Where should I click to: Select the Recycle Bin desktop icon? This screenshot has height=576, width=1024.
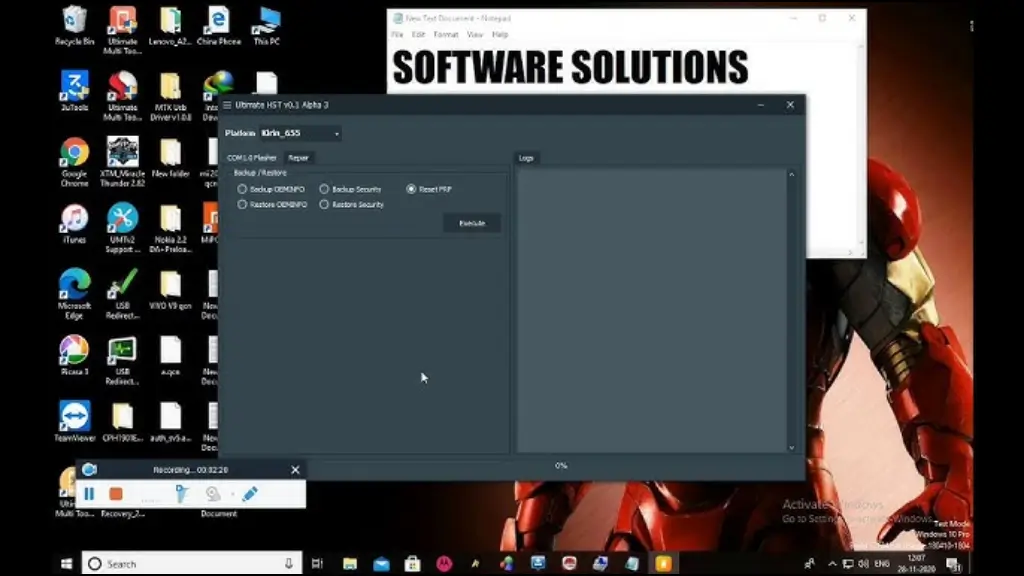click(x=74, y=26)
